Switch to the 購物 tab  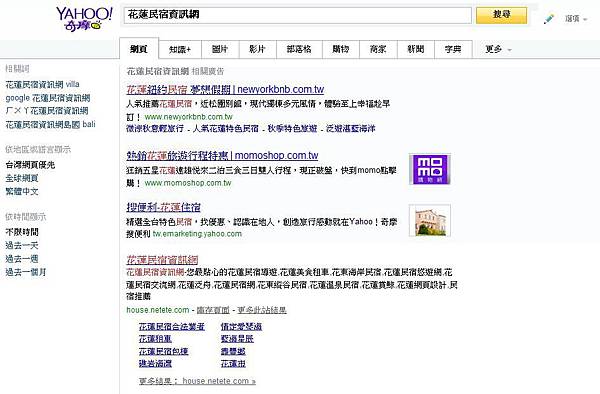tap(340, 49)
